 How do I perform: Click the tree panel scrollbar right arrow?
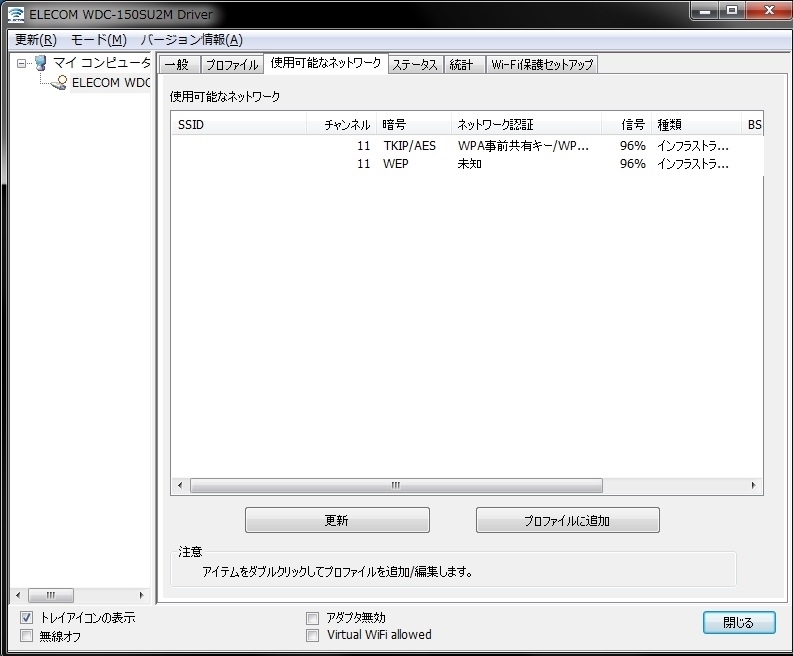coord(142,595)
